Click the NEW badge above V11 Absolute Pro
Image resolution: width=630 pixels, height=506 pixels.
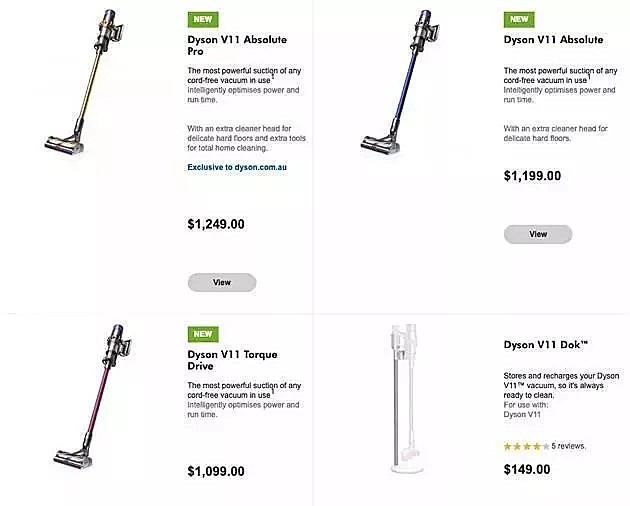(203, 19)
